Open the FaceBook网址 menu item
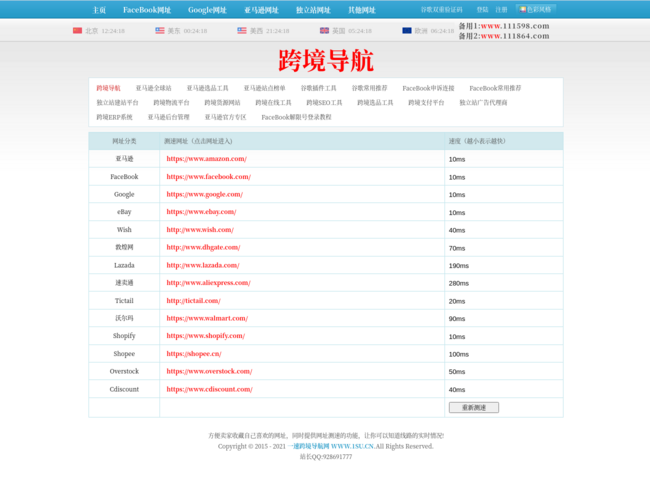650x500 pixels. (147, 10)
